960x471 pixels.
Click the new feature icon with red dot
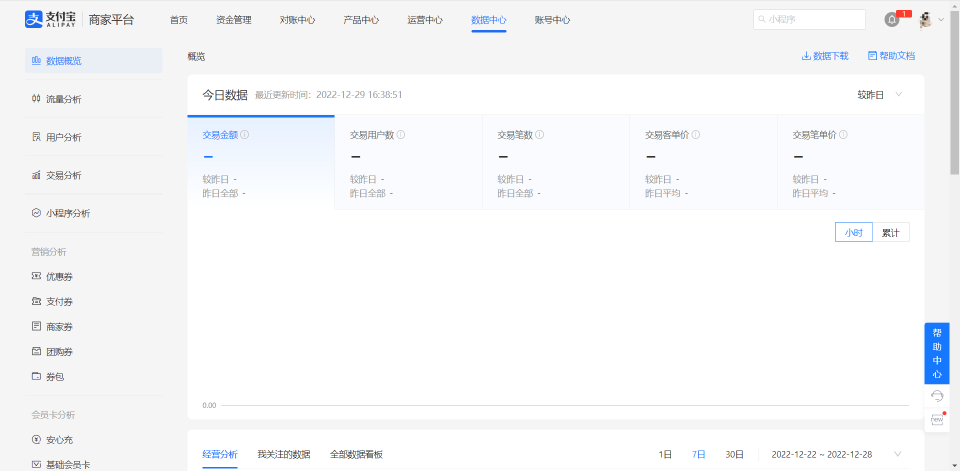(x=937, y=420)
